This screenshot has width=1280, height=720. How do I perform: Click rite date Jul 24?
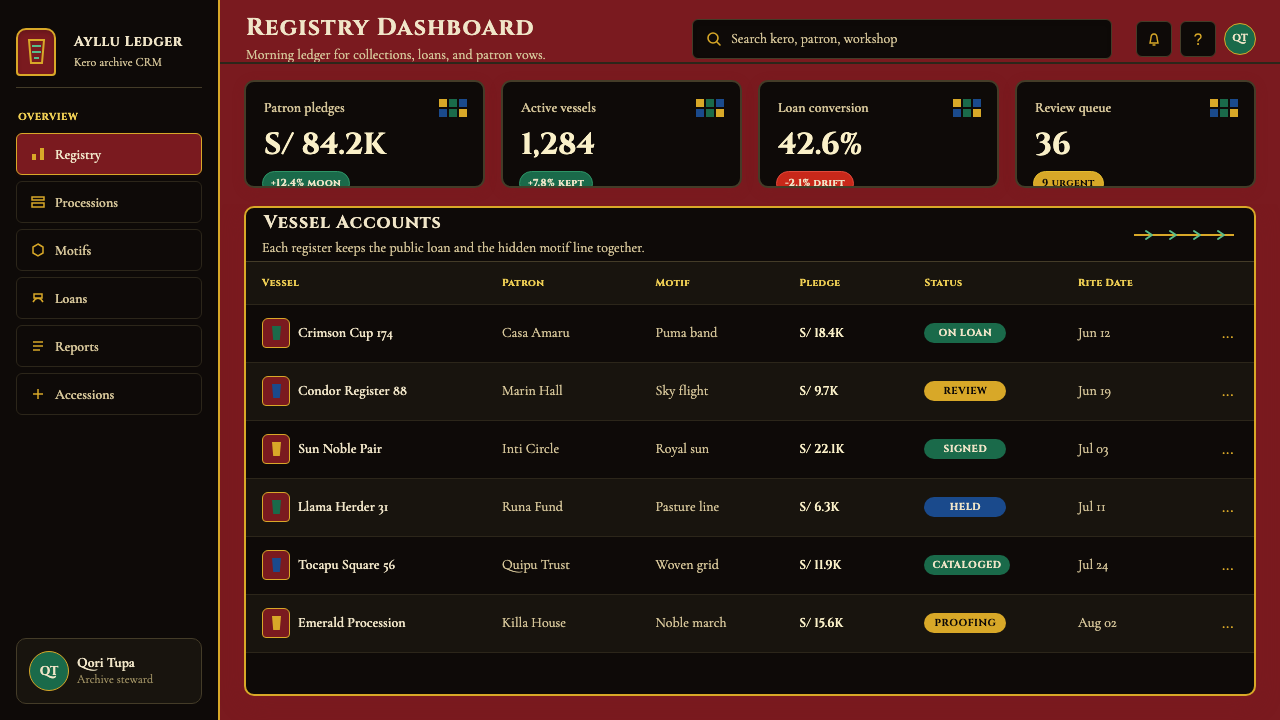click(x=1093, y=565)
